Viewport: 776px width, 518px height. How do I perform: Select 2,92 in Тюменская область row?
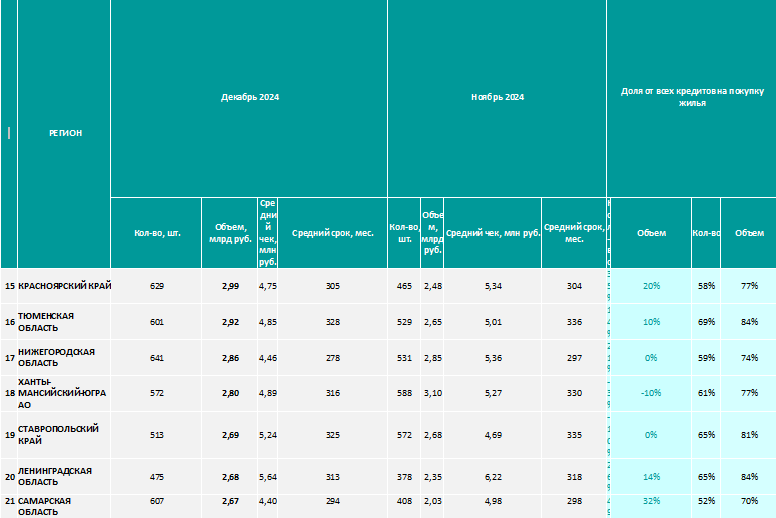[x=231, y=322]
